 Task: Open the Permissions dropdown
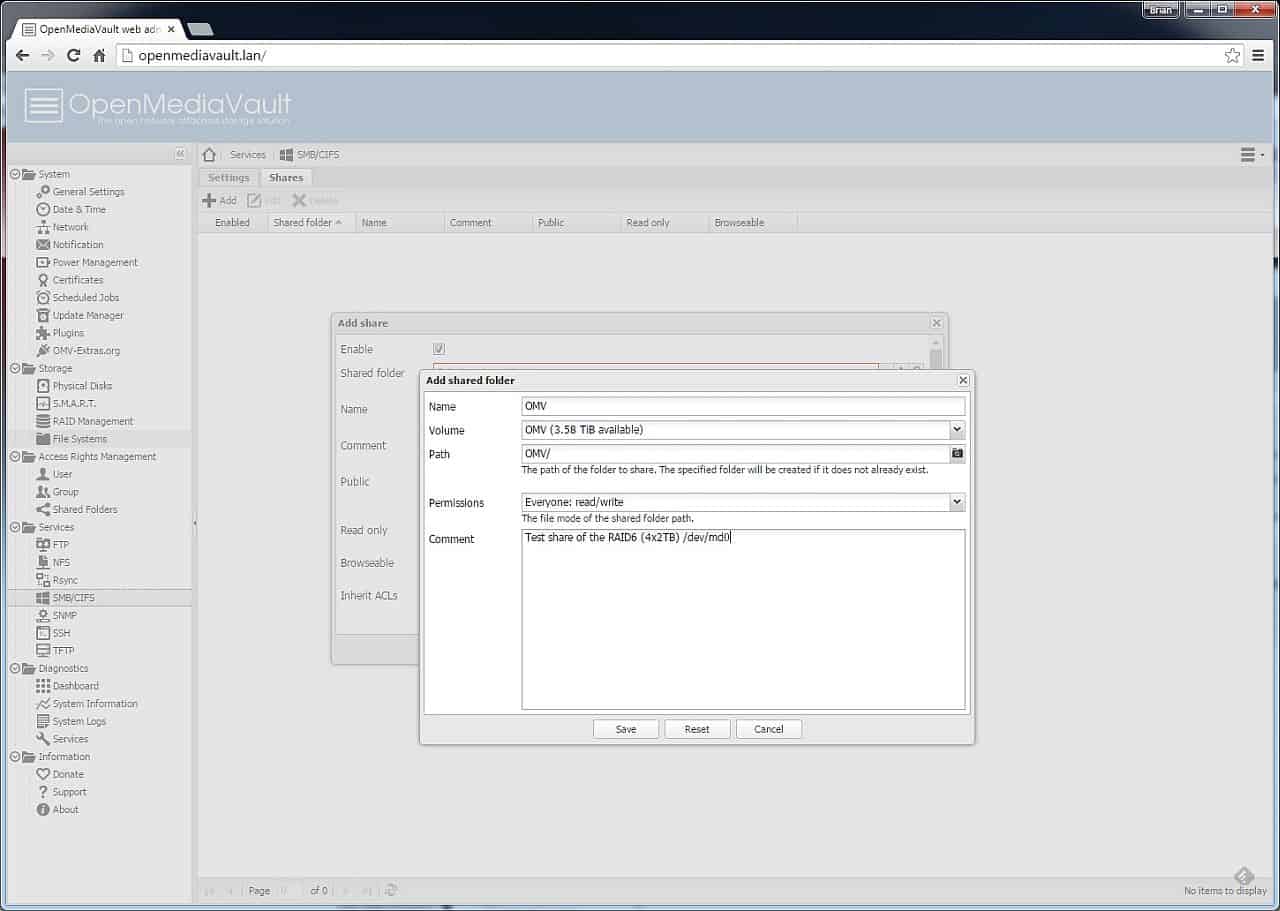click(957, 502)
